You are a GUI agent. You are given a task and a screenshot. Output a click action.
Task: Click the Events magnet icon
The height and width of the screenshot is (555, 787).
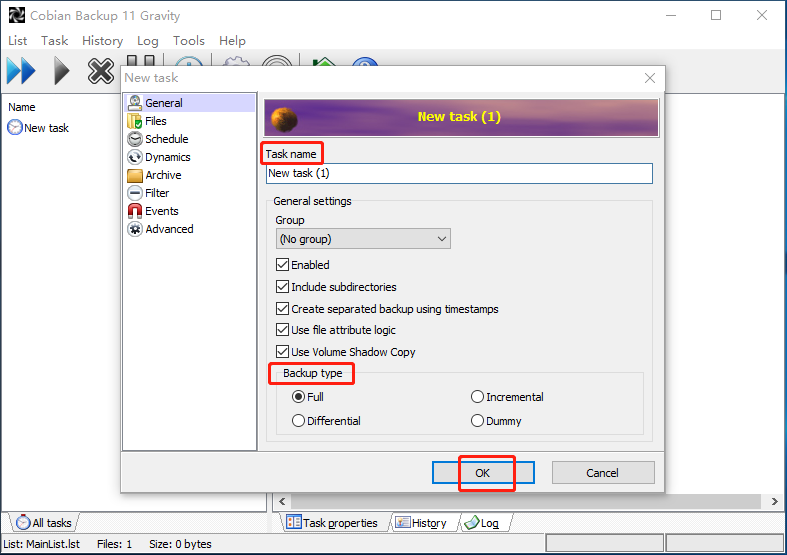click(135, 211)
